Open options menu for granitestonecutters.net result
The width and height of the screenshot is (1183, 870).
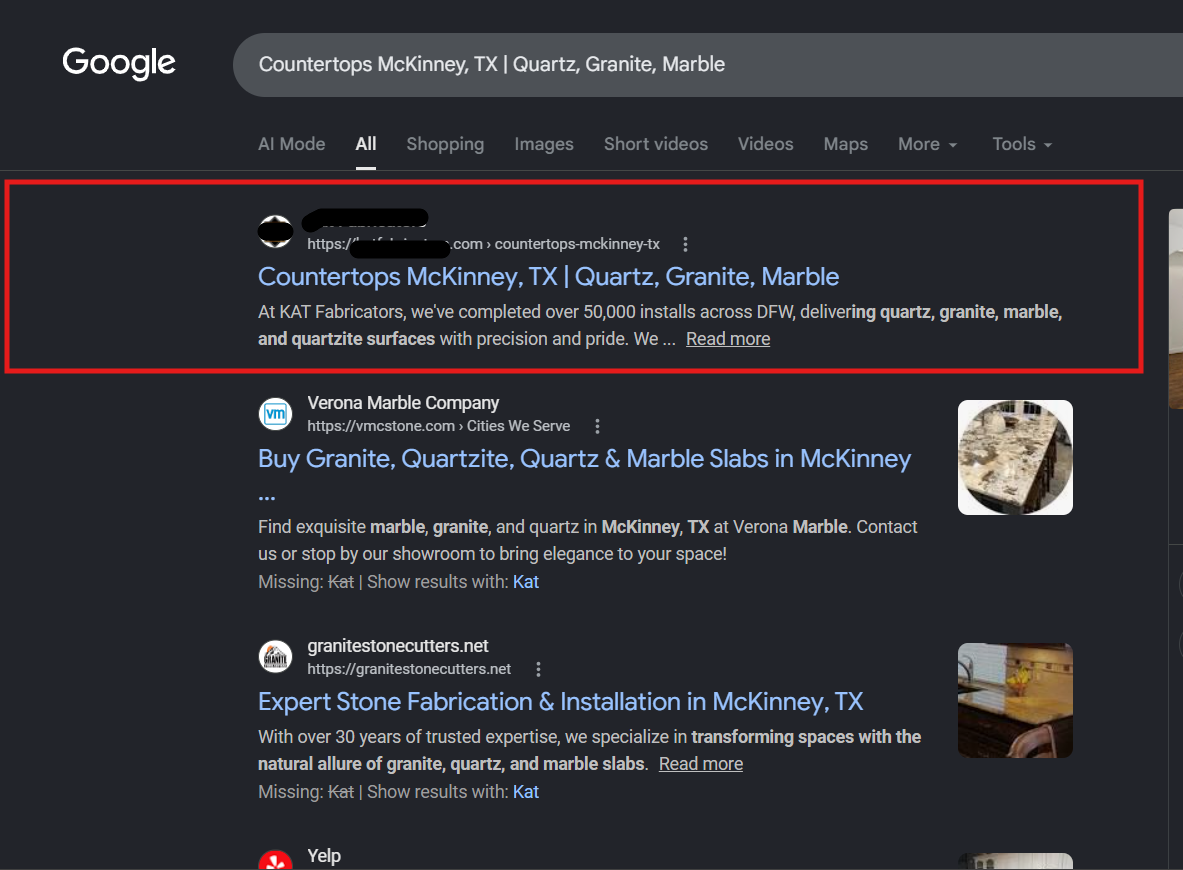click(538, 669)
